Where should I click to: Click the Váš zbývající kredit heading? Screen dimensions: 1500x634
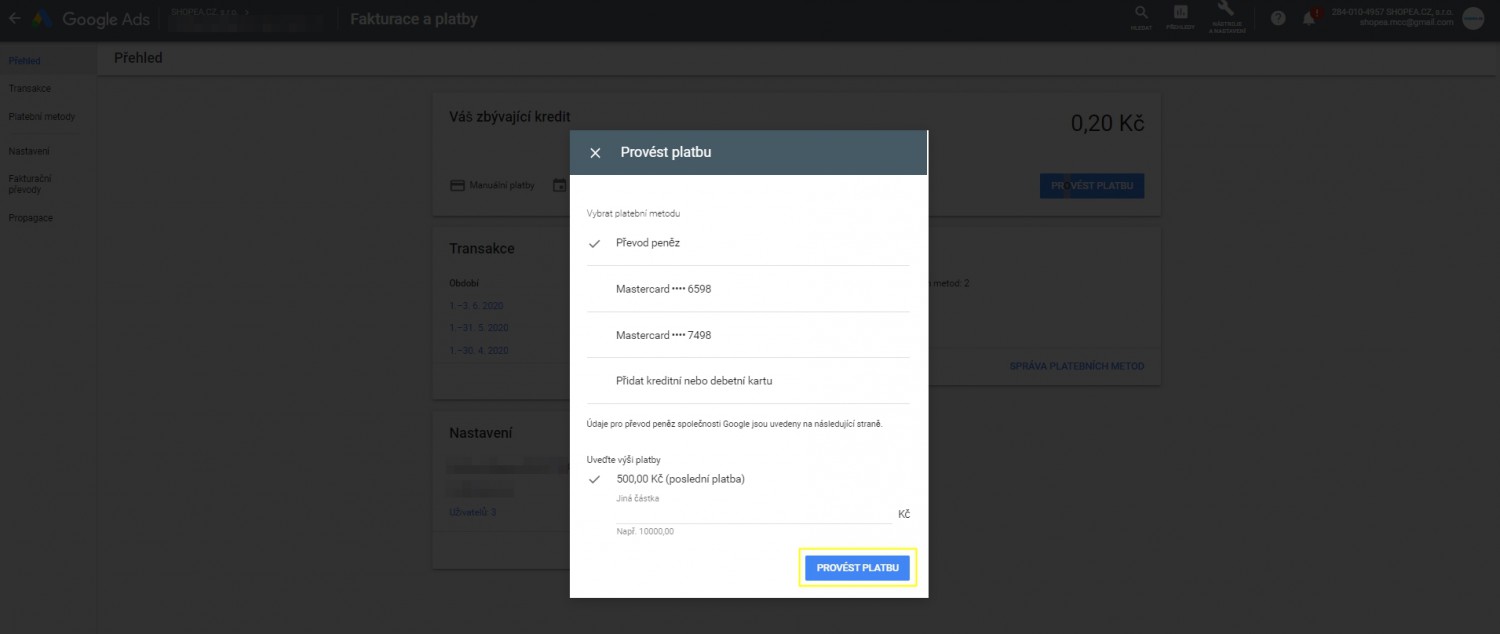pyautogui.click(x=510, y=117)
